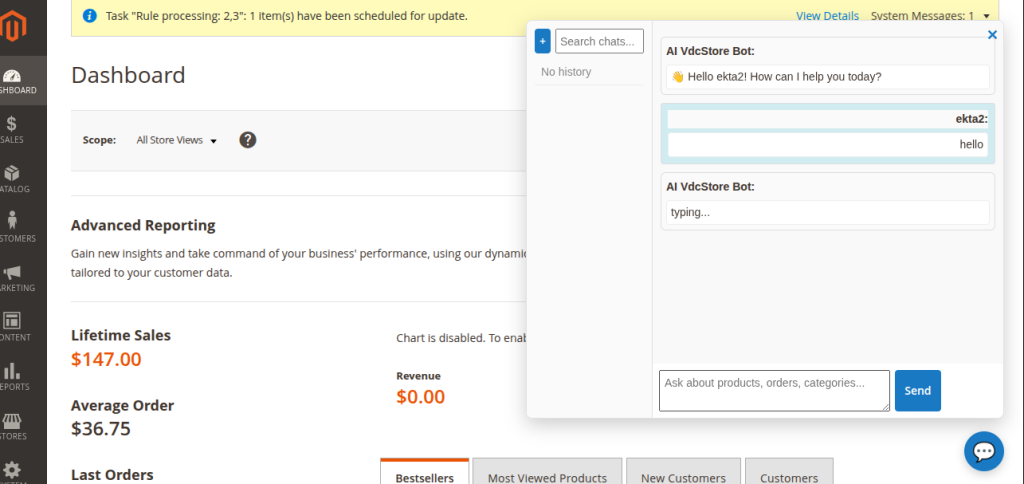The image size is (1024, 484).
Task: Open the Content sidebar menu
Action: (12, 326)
